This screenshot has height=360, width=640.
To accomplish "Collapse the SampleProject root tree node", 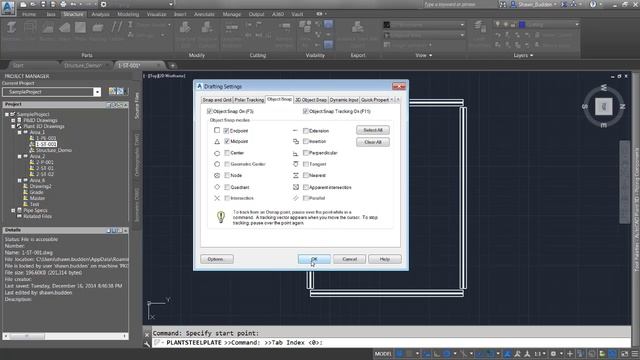I will (x=7, y=114).
